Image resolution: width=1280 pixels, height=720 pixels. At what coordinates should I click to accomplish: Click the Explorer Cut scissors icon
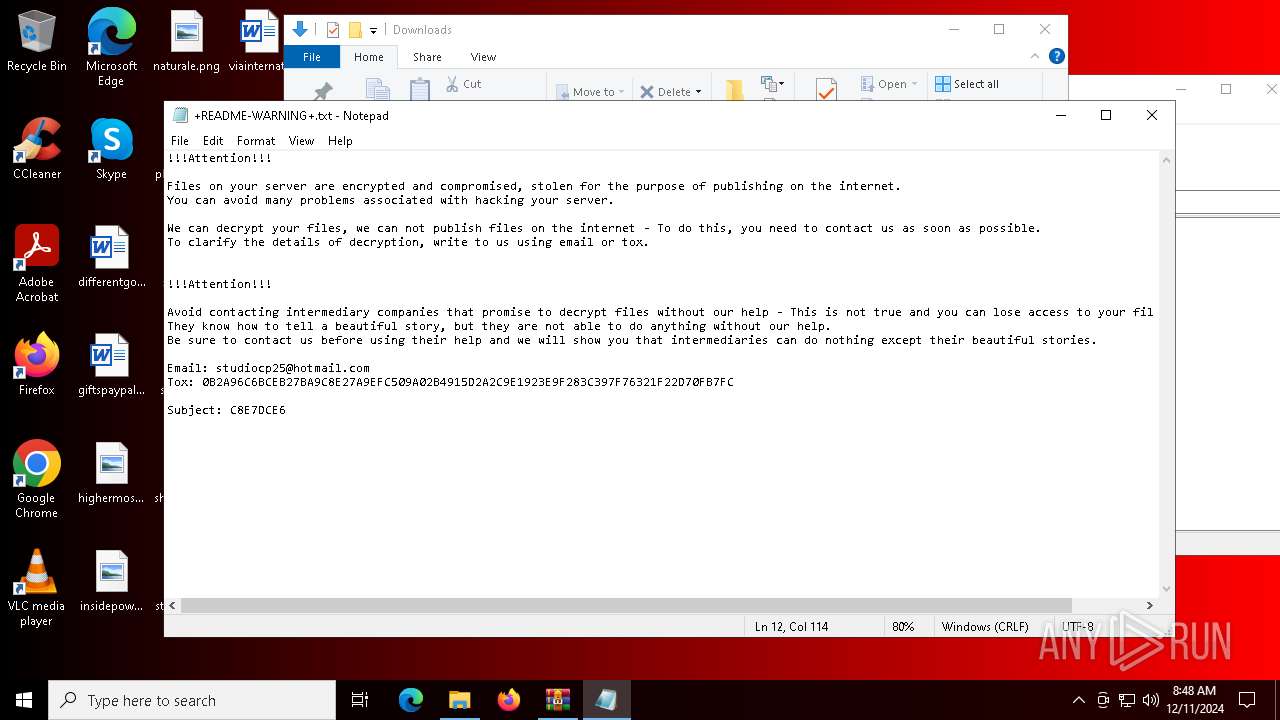463,84
